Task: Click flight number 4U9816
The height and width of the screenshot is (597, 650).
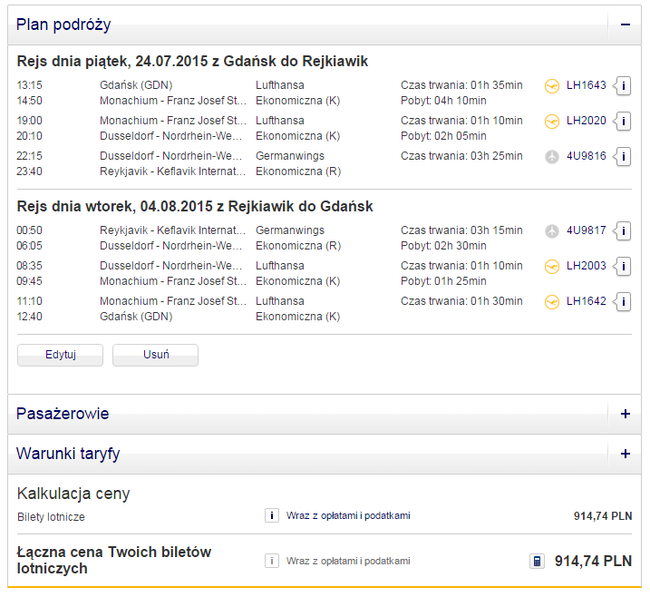Action: pyautogui.click(x=586, y=156)
